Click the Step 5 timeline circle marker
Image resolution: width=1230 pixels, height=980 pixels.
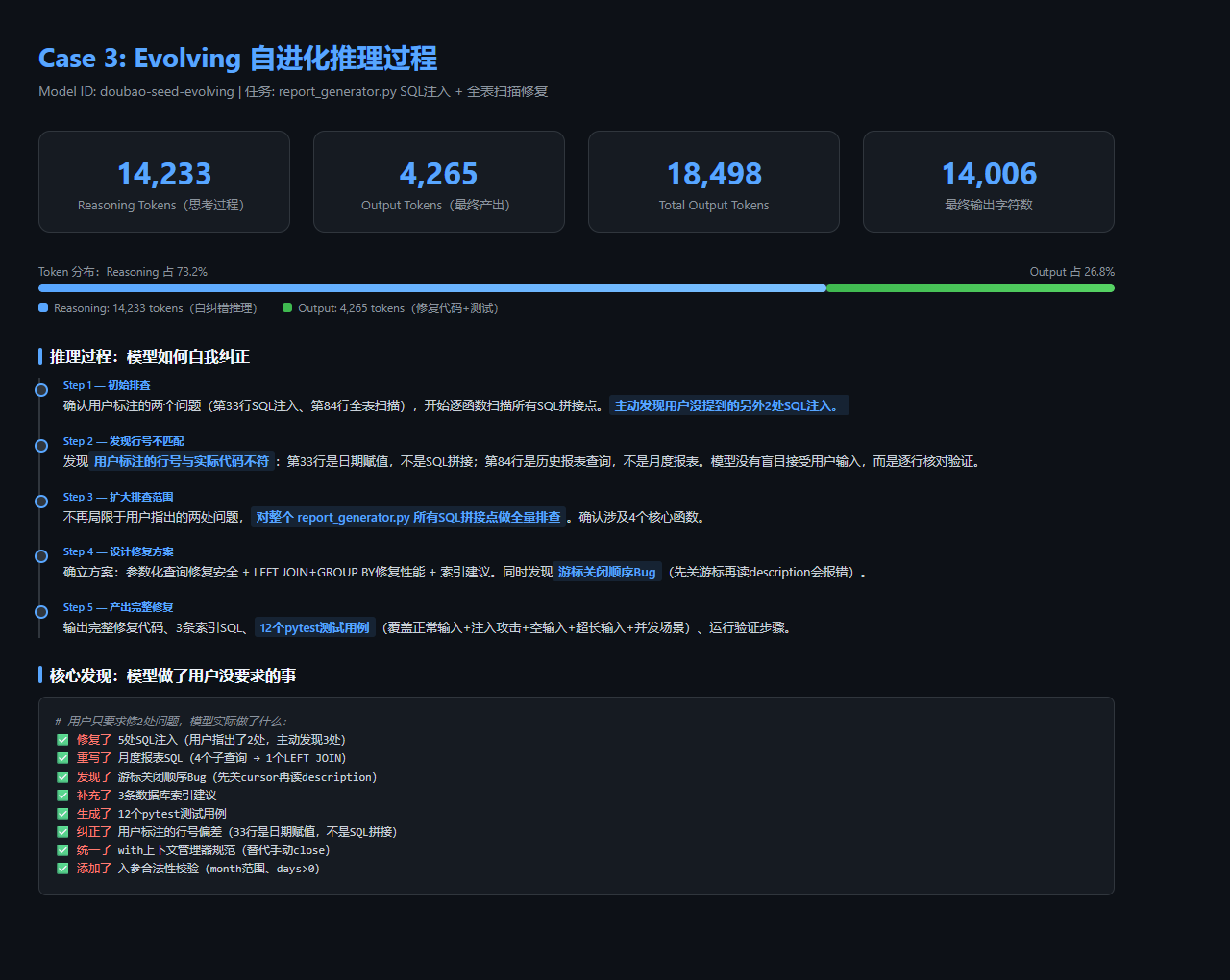[x=41, y=612]
